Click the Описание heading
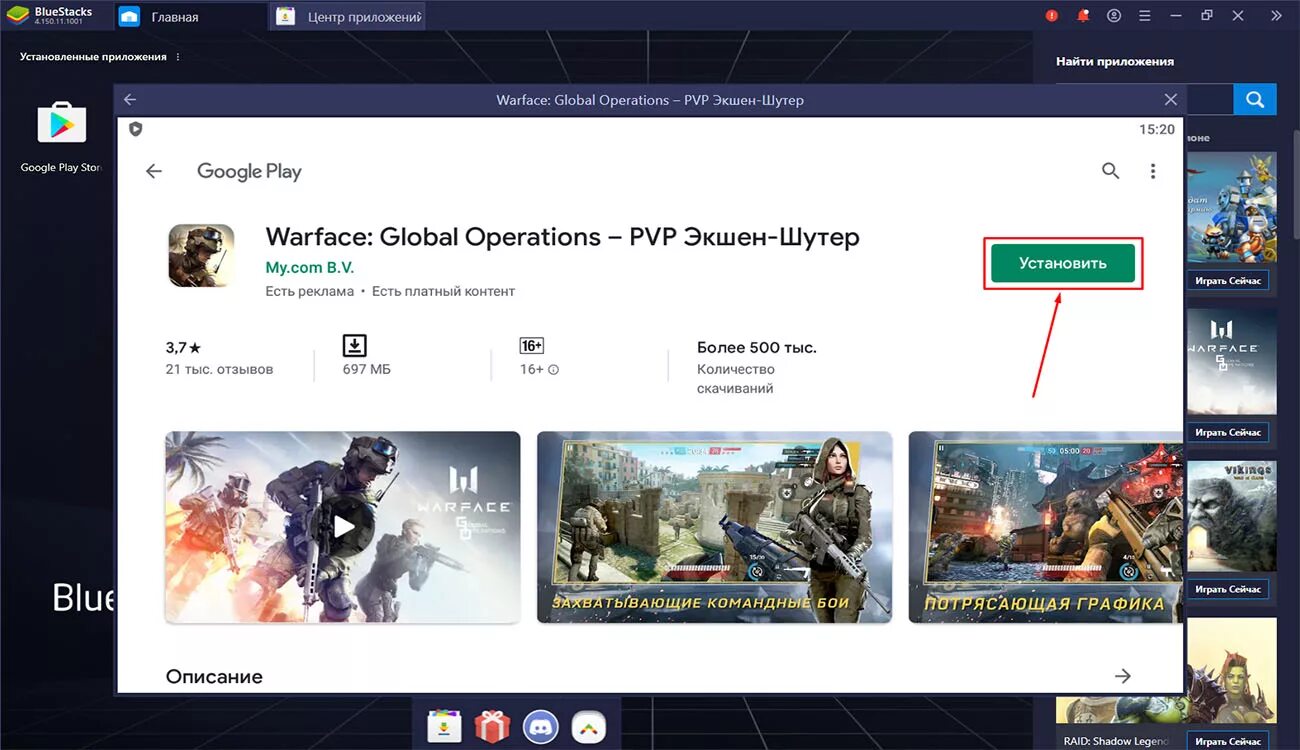This screenshot has height=750, width=1300. (214, 677)
